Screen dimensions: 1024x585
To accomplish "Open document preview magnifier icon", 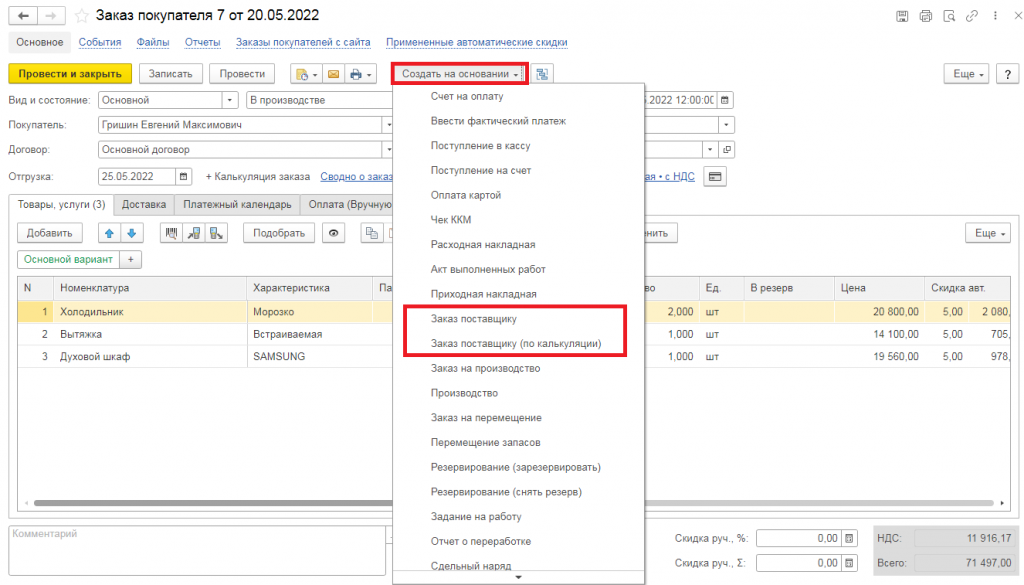I will [949, 16].
